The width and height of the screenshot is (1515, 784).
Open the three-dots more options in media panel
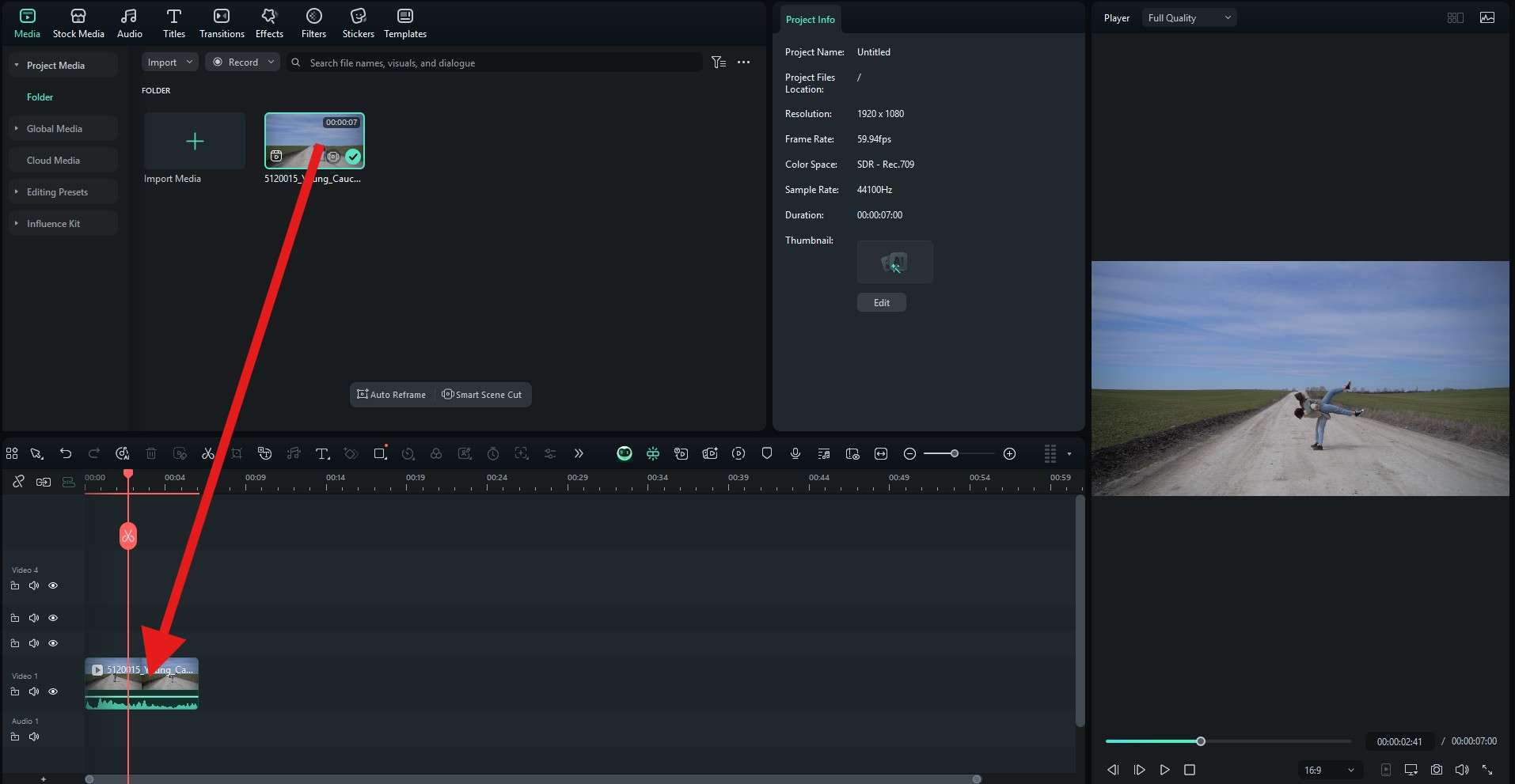point(743,62)
